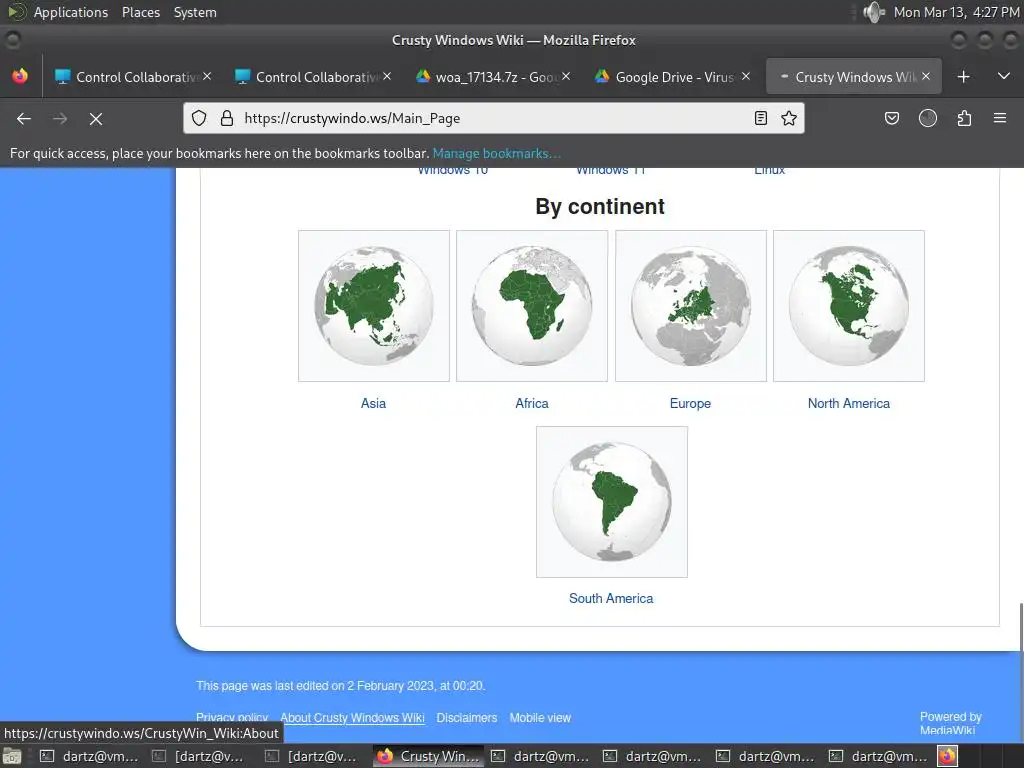The width and height of the screenshot is (1024, 768).
Task: Follow the Africa link
Action: click(532, 404)
